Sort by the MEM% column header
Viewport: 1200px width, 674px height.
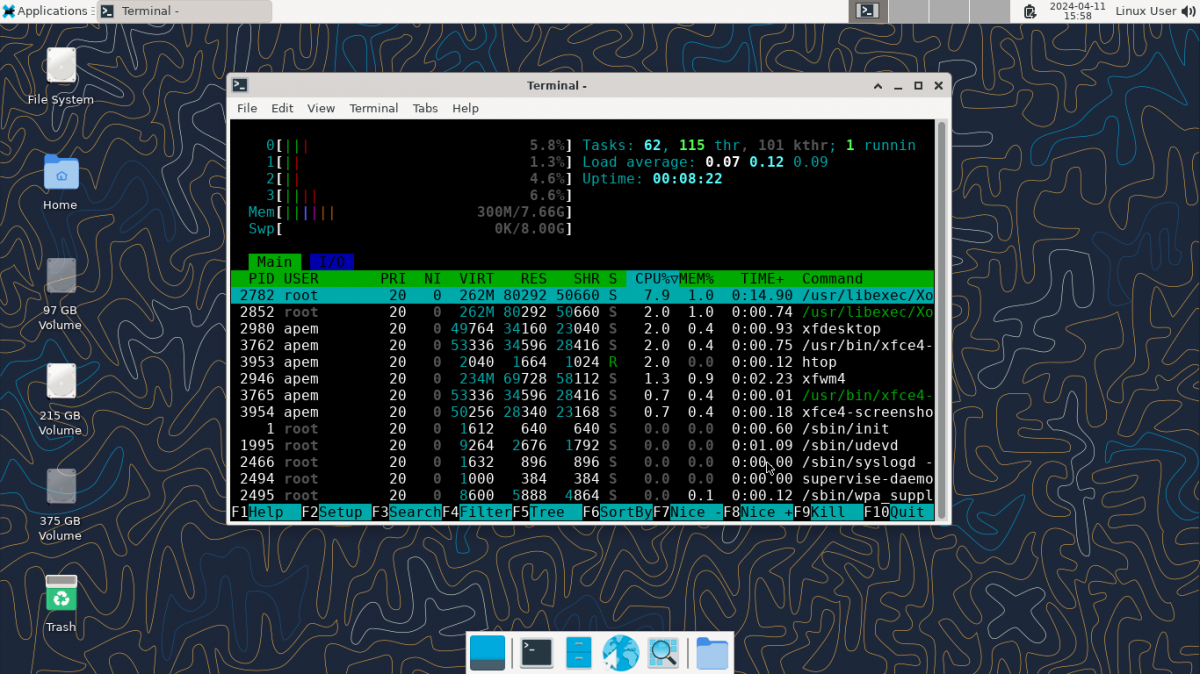click(697, 279)
